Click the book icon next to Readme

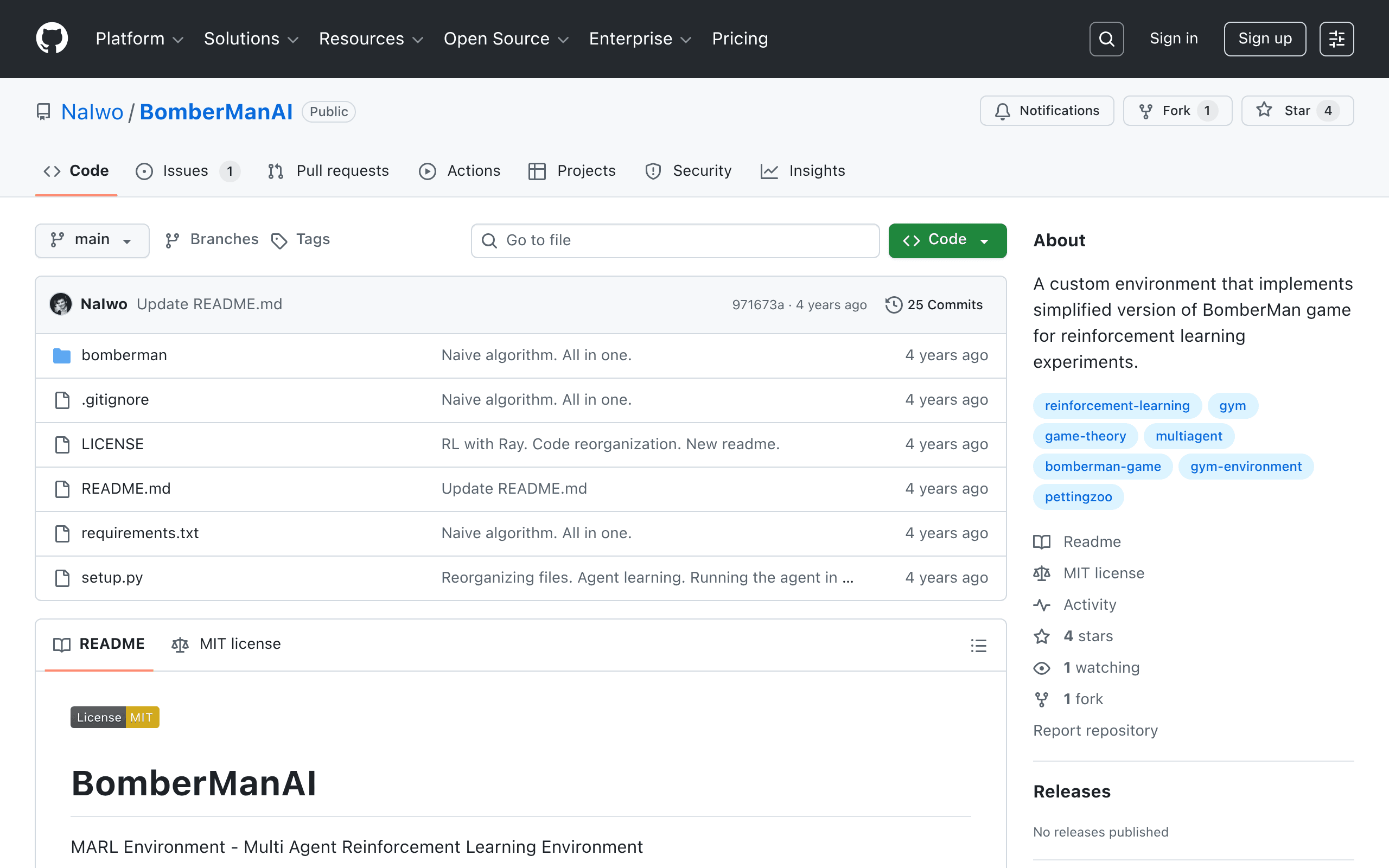1042,541
